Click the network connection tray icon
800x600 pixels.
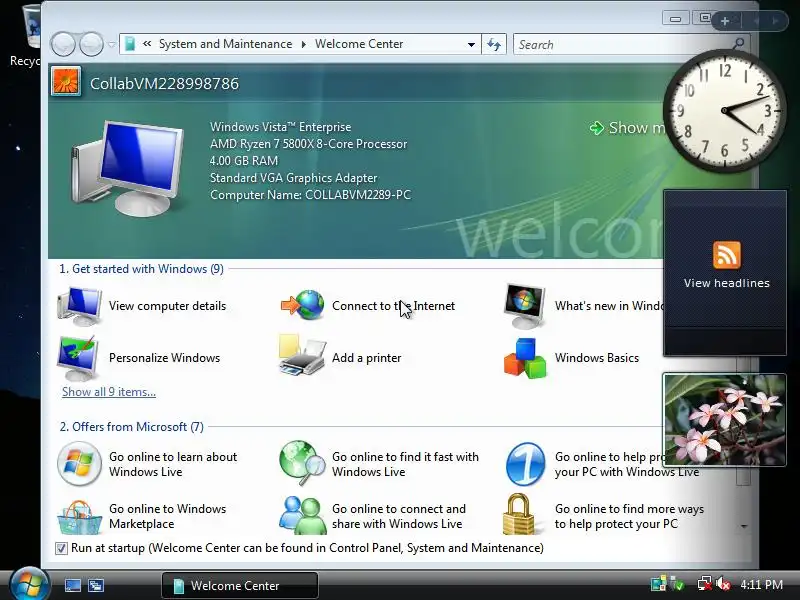pyautogui.click(x=705, y=584)
